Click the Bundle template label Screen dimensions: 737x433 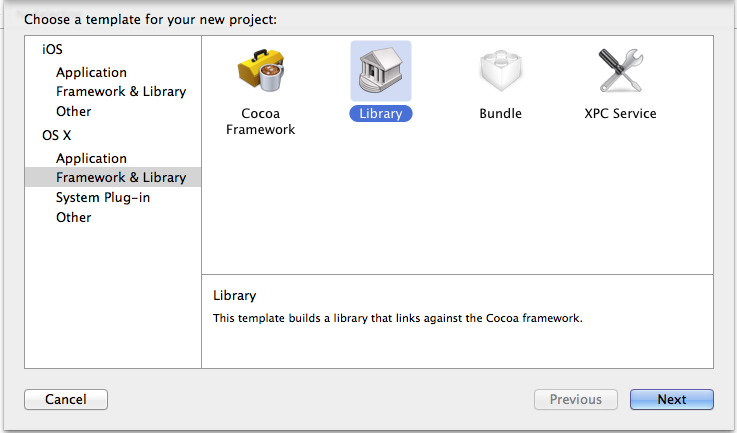click(x=501, y=113)
